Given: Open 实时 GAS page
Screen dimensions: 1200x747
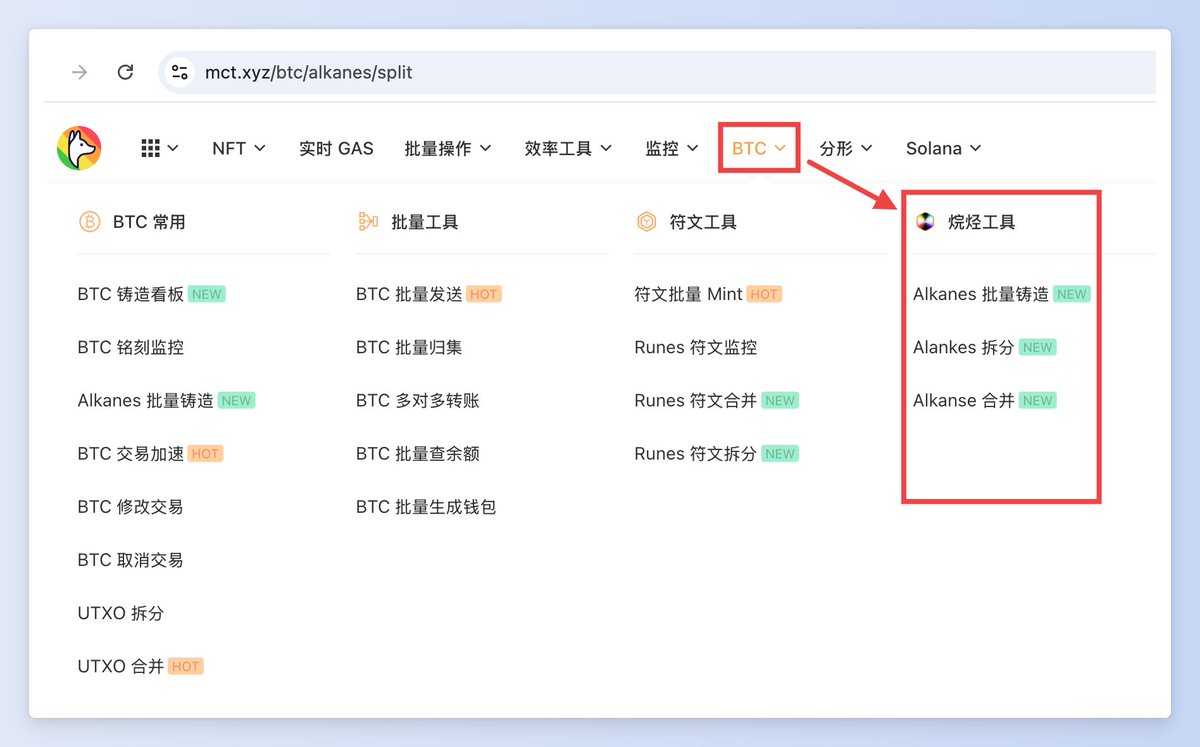Looking at the screenshot, I should click(336, 148).
